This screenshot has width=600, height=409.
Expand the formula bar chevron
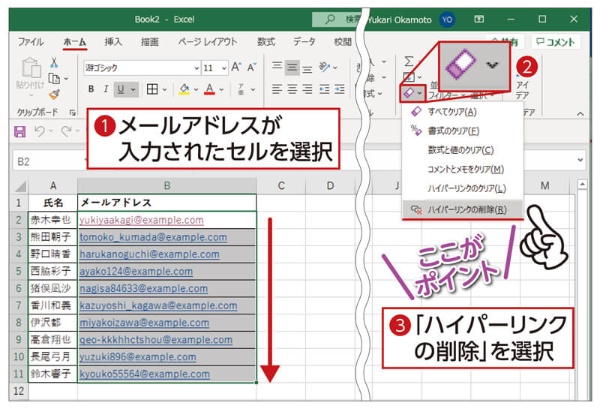coord(580,160)
